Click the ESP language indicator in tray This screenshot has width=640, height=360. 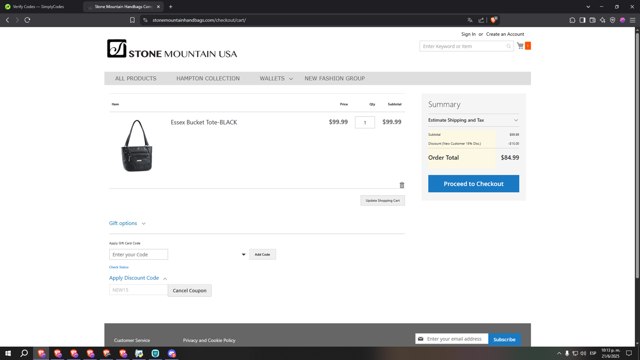(593, 353)
